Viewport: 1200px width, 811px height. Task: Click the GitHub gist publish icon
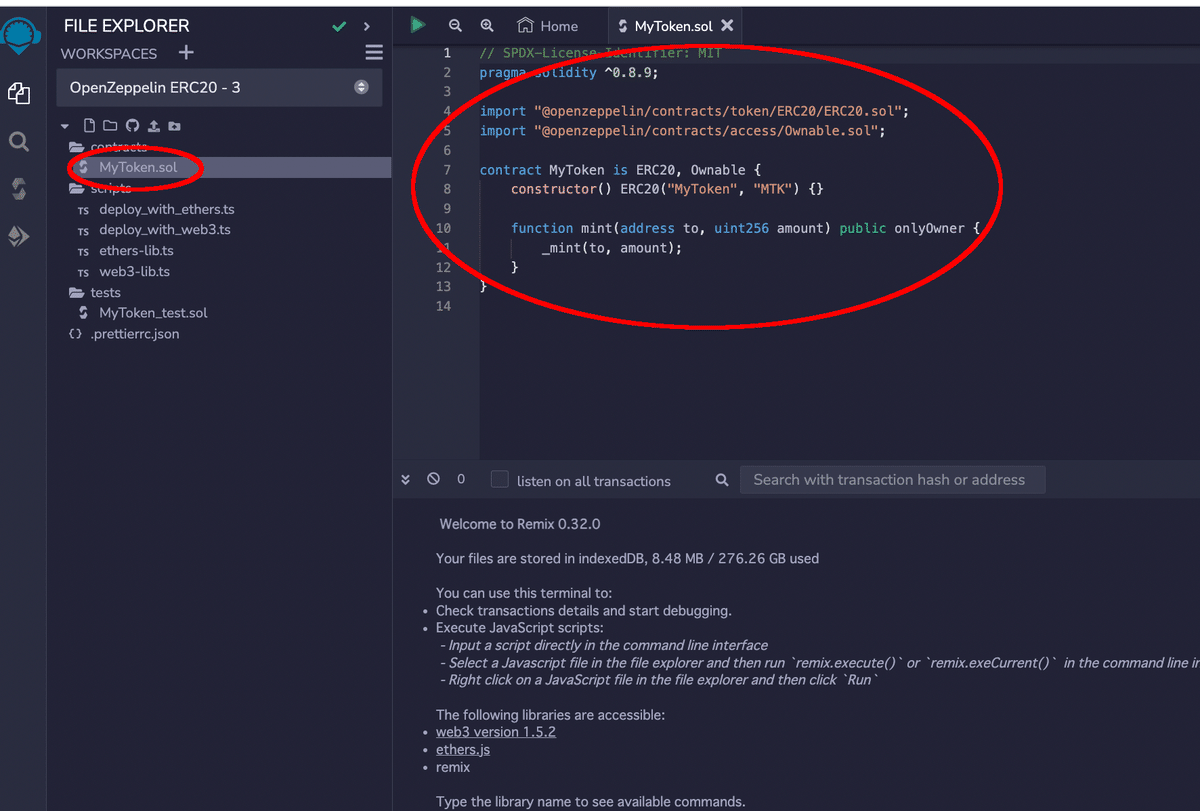pyautogui.click(x=132, y=126)
